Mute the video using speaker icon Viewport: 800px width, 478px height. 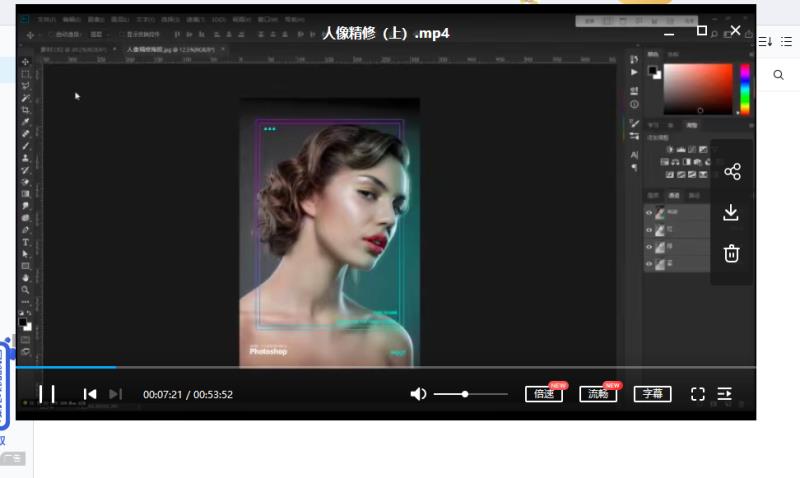pyautogui.click(x=418, y=394)
